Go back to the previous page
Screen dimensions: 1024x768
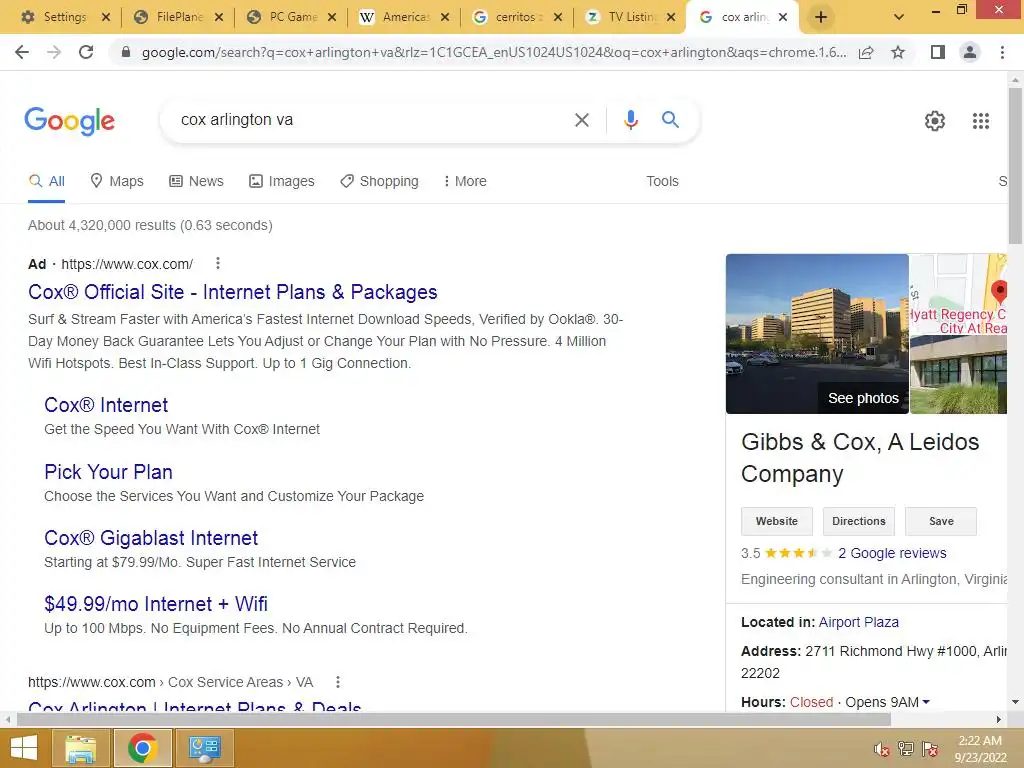(x=22, y=52)
